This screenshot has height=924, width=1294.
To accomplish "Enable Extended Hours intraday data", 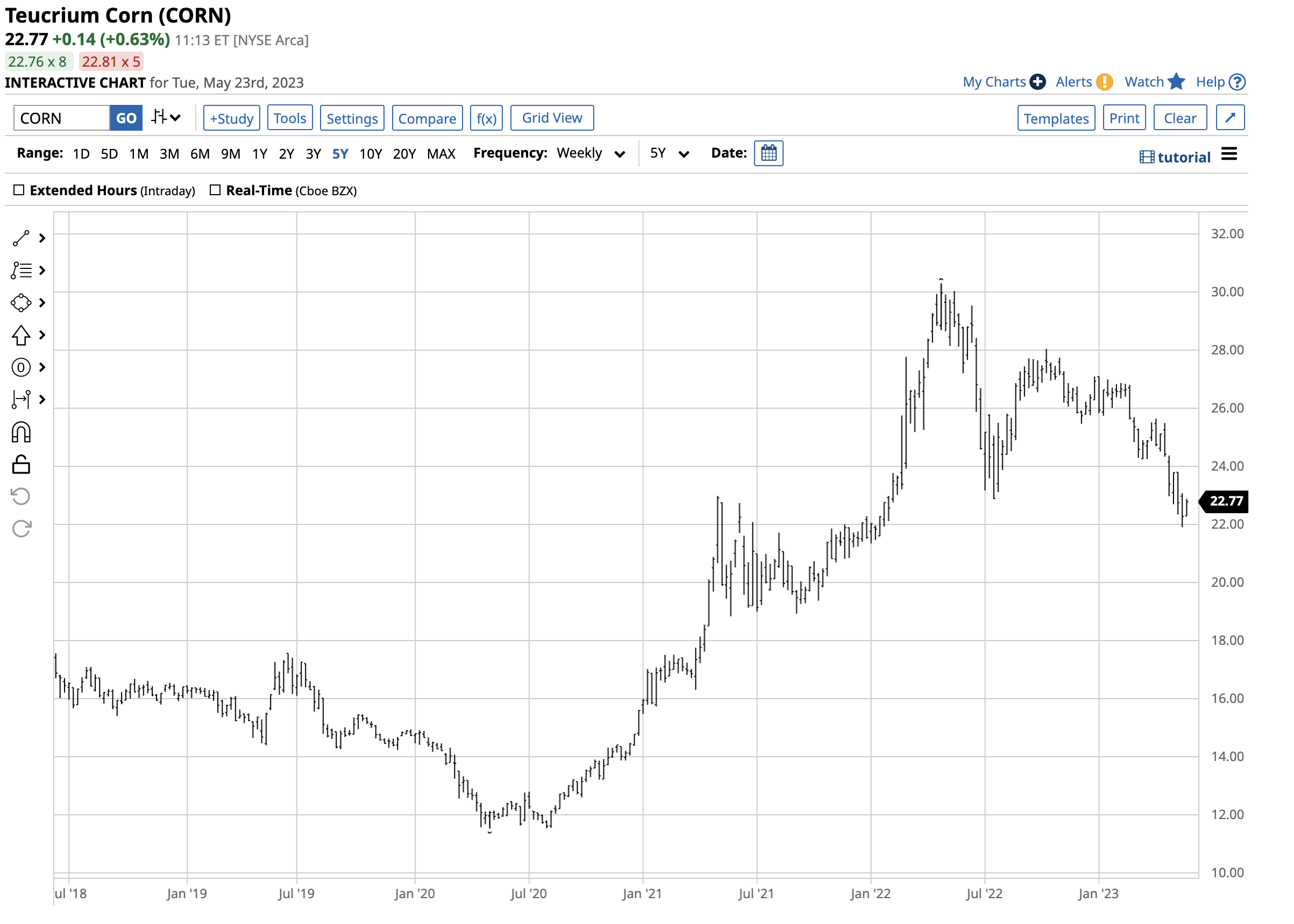I will 19,190.
